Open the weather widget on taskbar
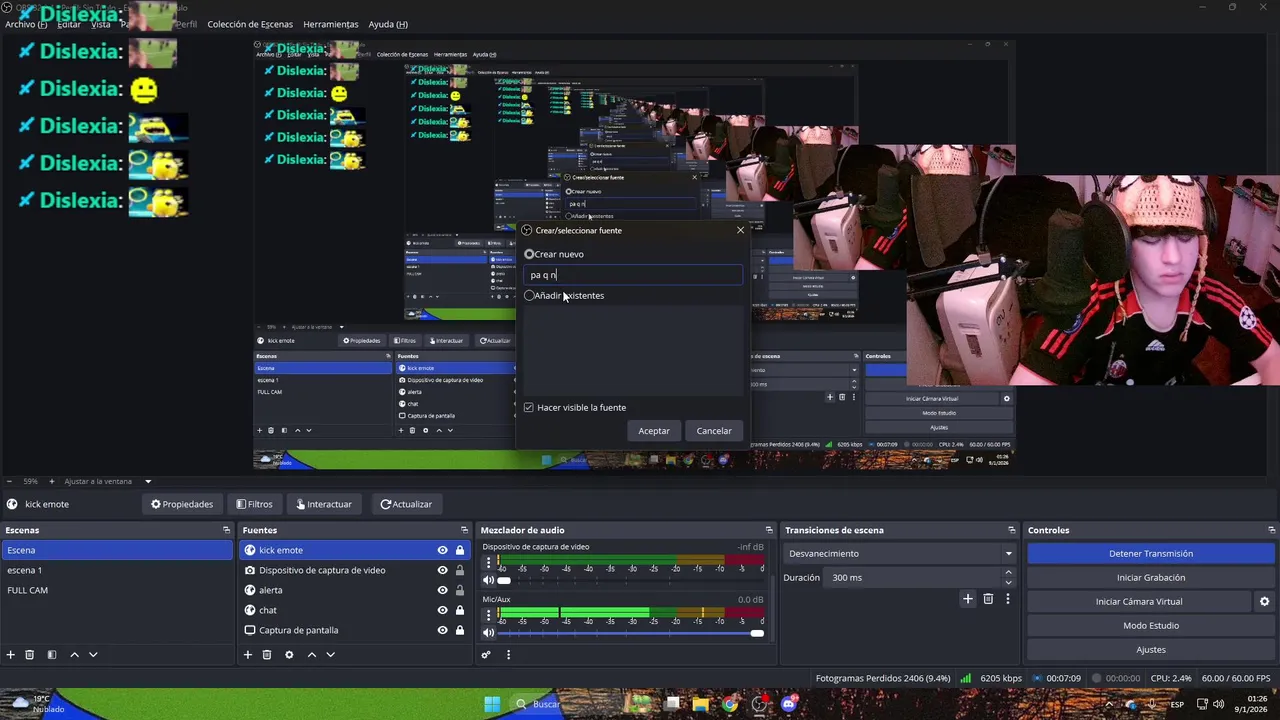The width and height of the screenshot is (1280, 720). pyautogui.click(x=38, y=704)
